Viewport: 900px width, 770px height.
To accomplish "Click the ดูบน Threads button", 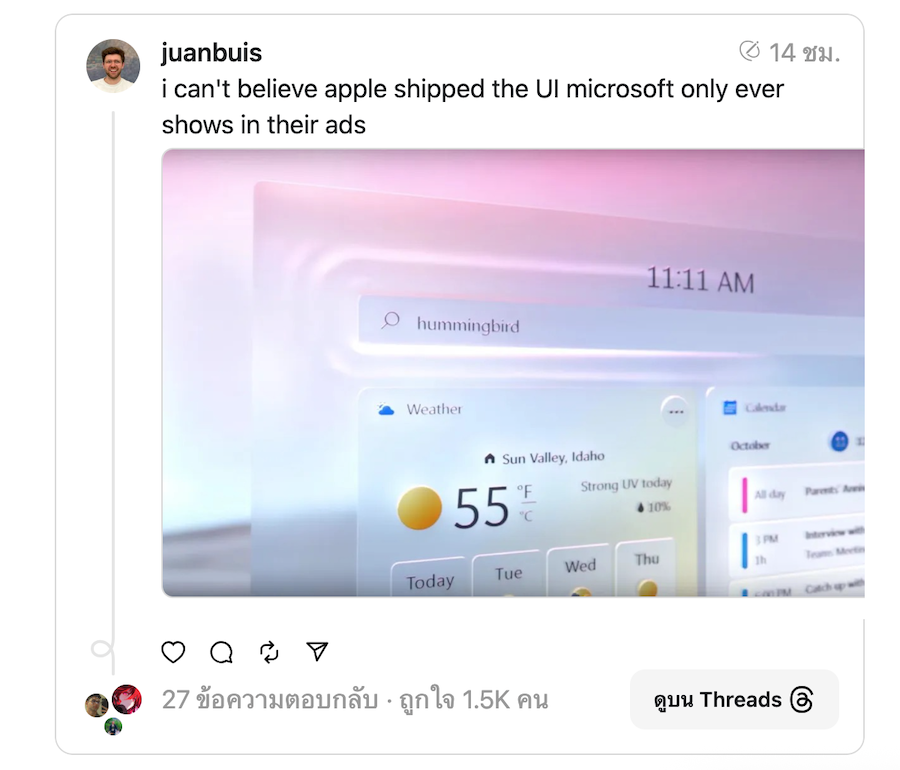I will point(734,699).
